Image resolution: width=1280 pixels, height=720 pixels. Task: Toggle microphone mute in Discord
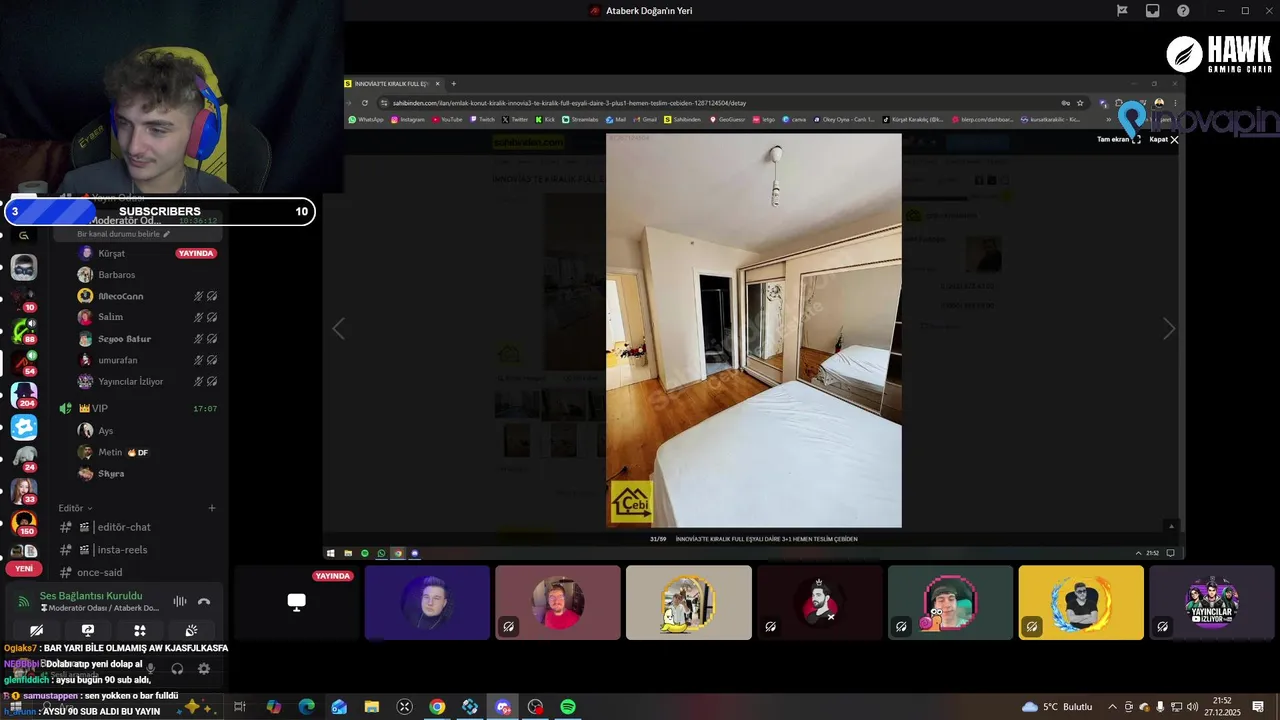point(151,668)
